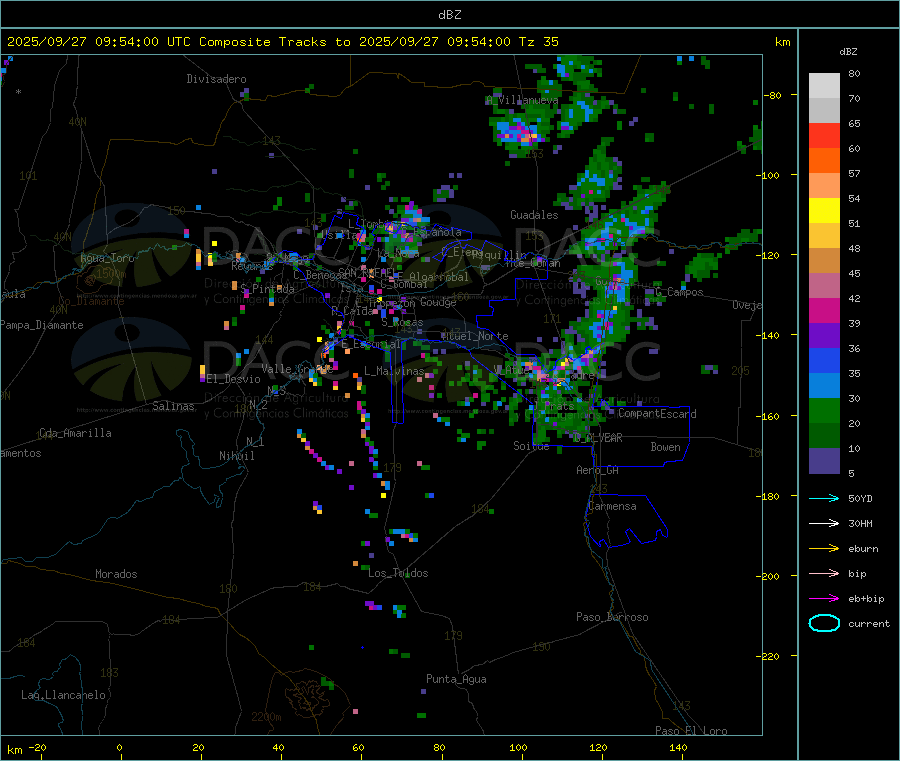Click the -80 km right axis label
Viewport: 900px width, 761px height.
coord(773,95)
